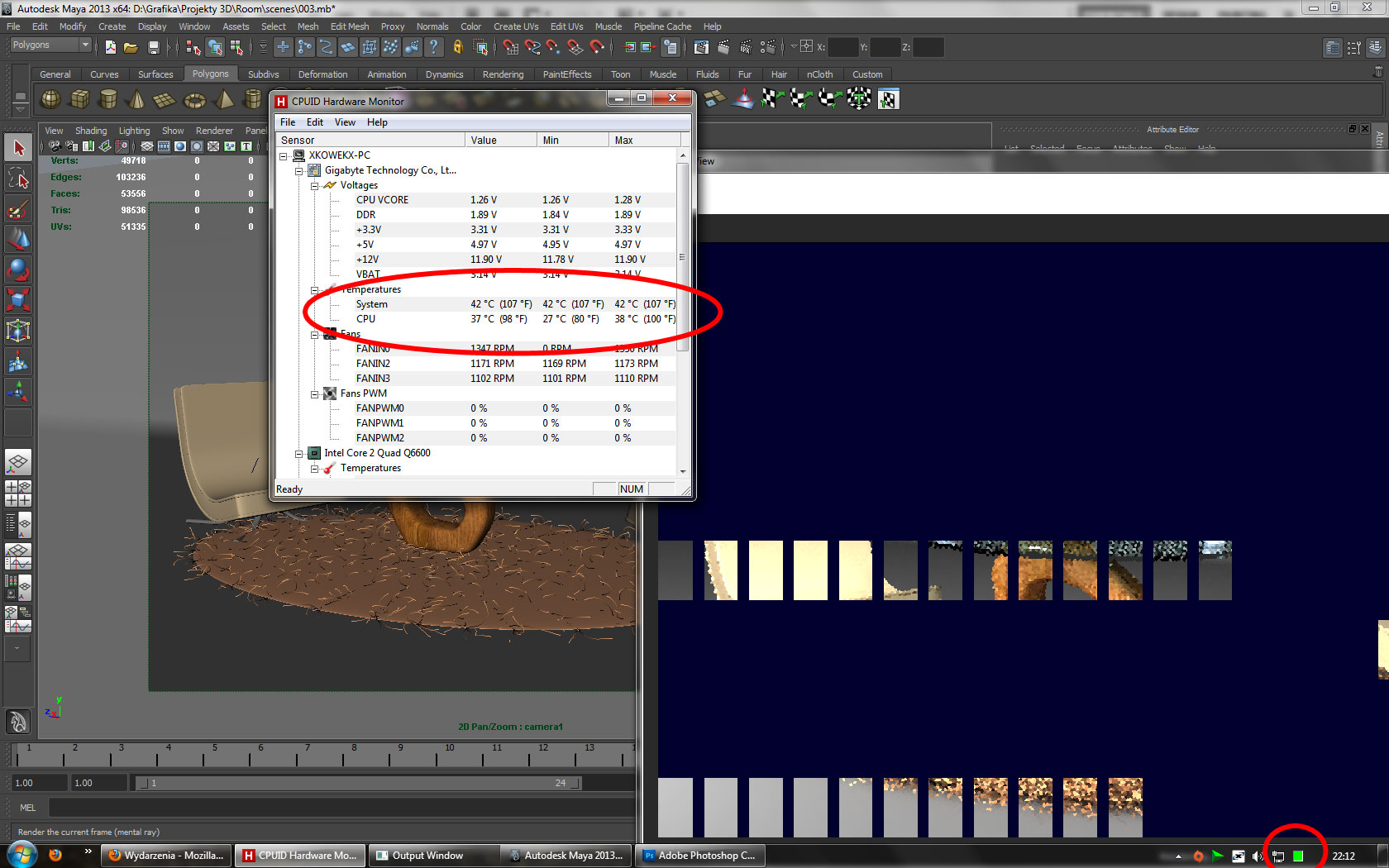Toggle the Highlight Selection mode icon
The width and height of the screenshot is (1389, 868).
click(480, 47)
